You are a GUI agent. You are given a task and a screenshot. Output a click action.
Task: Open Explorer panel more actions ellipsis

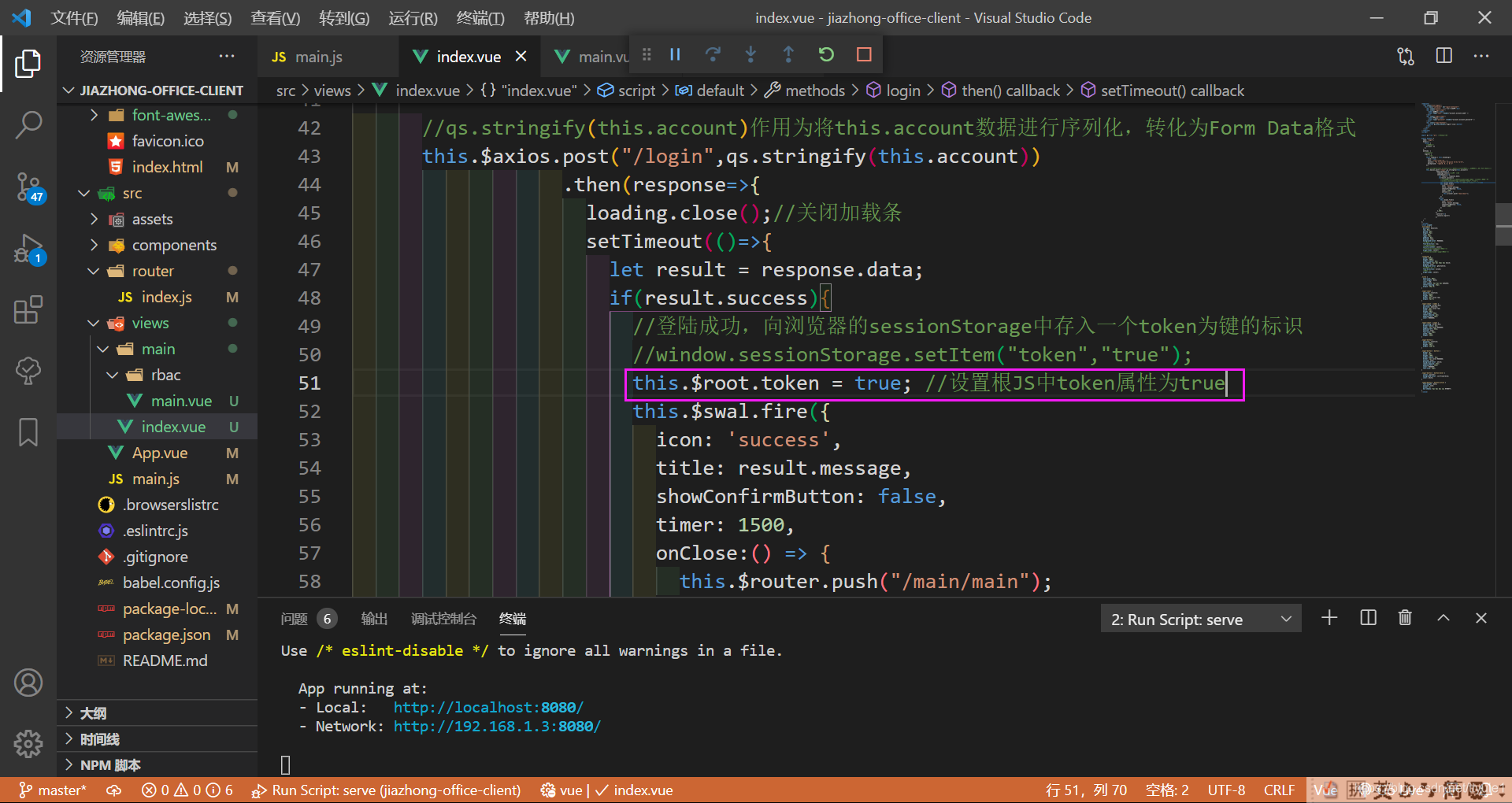pyautogui.click(x=227, y=56)
